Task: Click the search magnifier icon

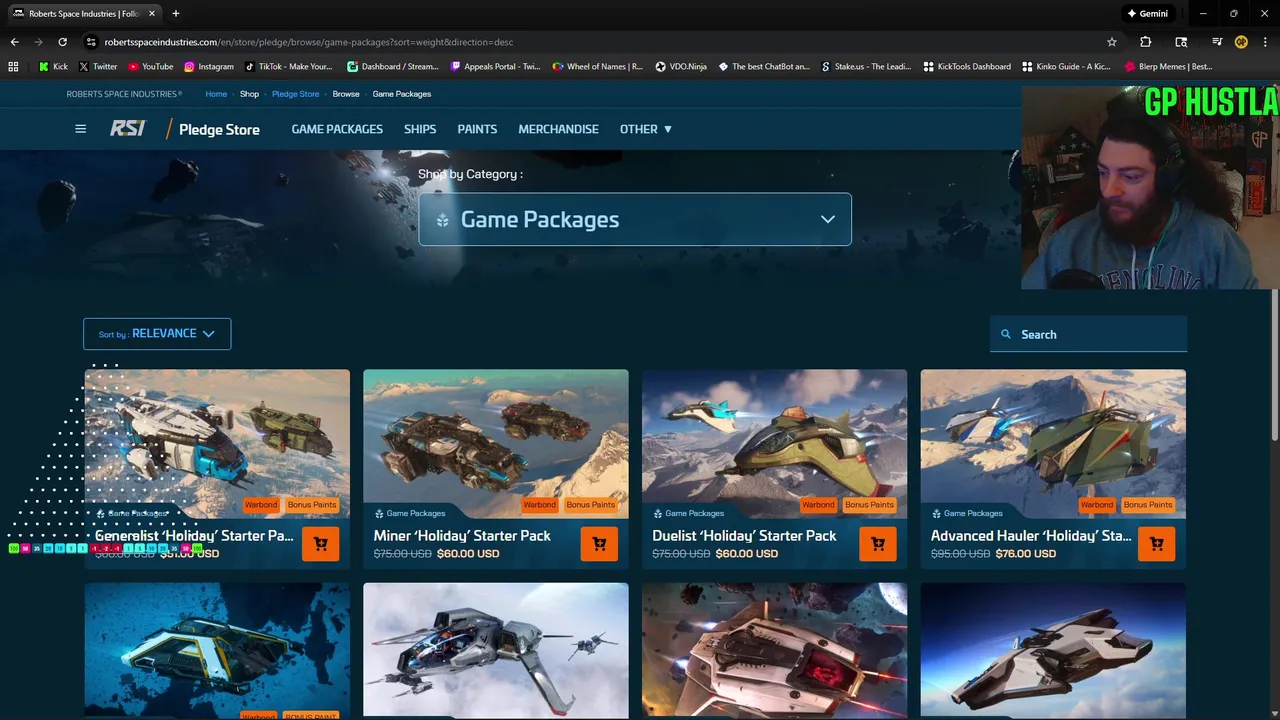Action: (1006, 334)
